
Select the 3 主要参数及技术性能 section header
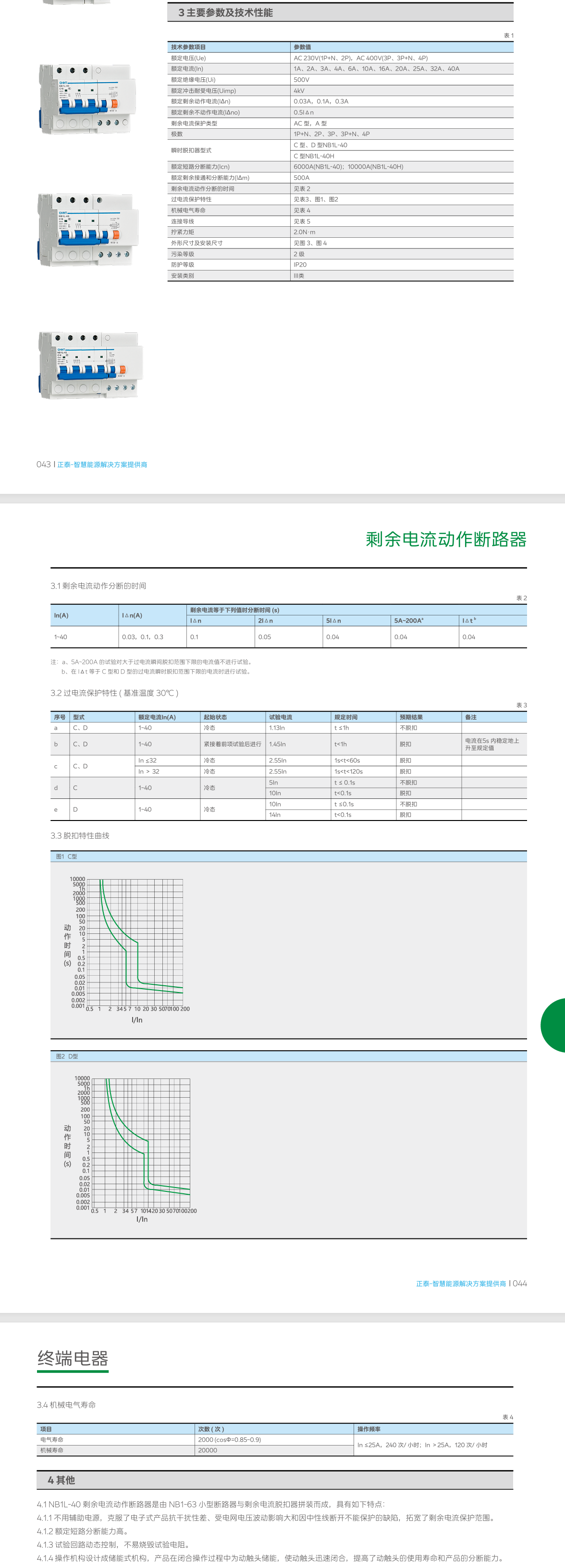click(225, 13)
